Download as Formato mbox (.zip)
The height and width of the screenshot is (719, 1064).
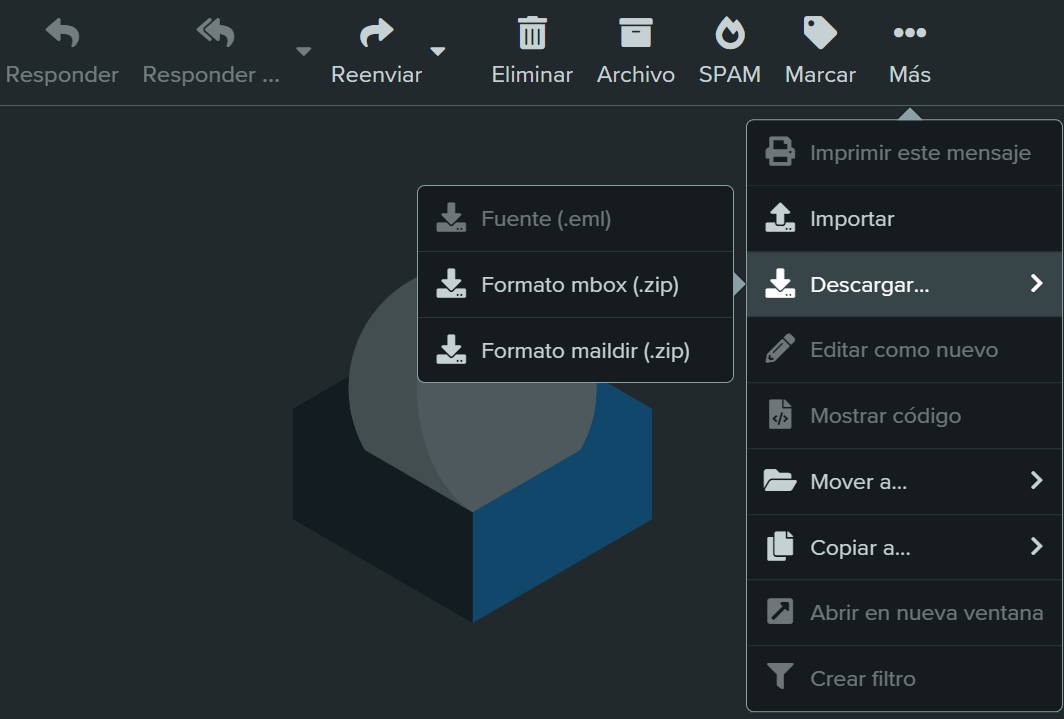575,285
